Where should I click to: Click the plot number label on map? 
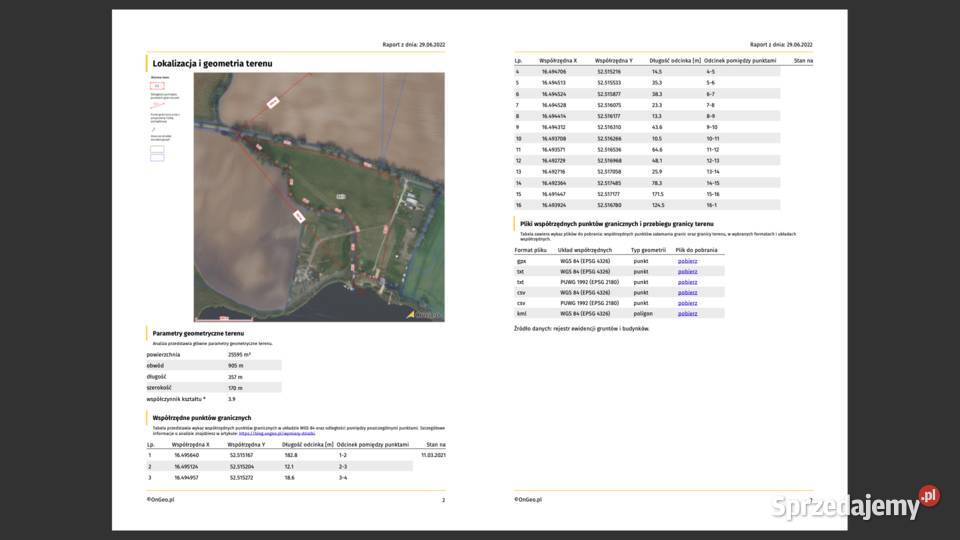click(x=341, y=195)
